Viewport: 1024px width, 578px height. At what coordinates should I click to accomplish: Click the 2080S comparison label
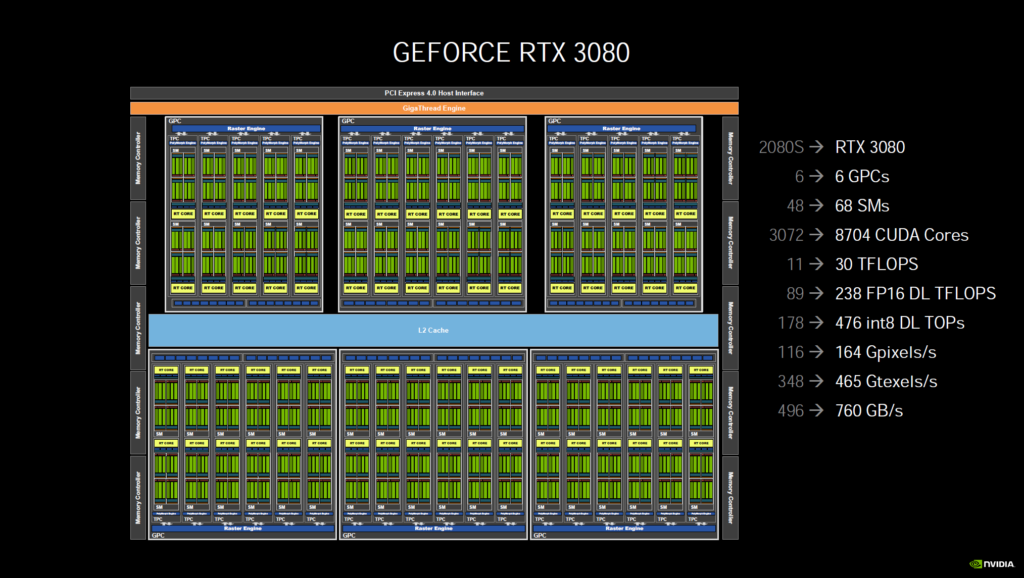(781, 148)
